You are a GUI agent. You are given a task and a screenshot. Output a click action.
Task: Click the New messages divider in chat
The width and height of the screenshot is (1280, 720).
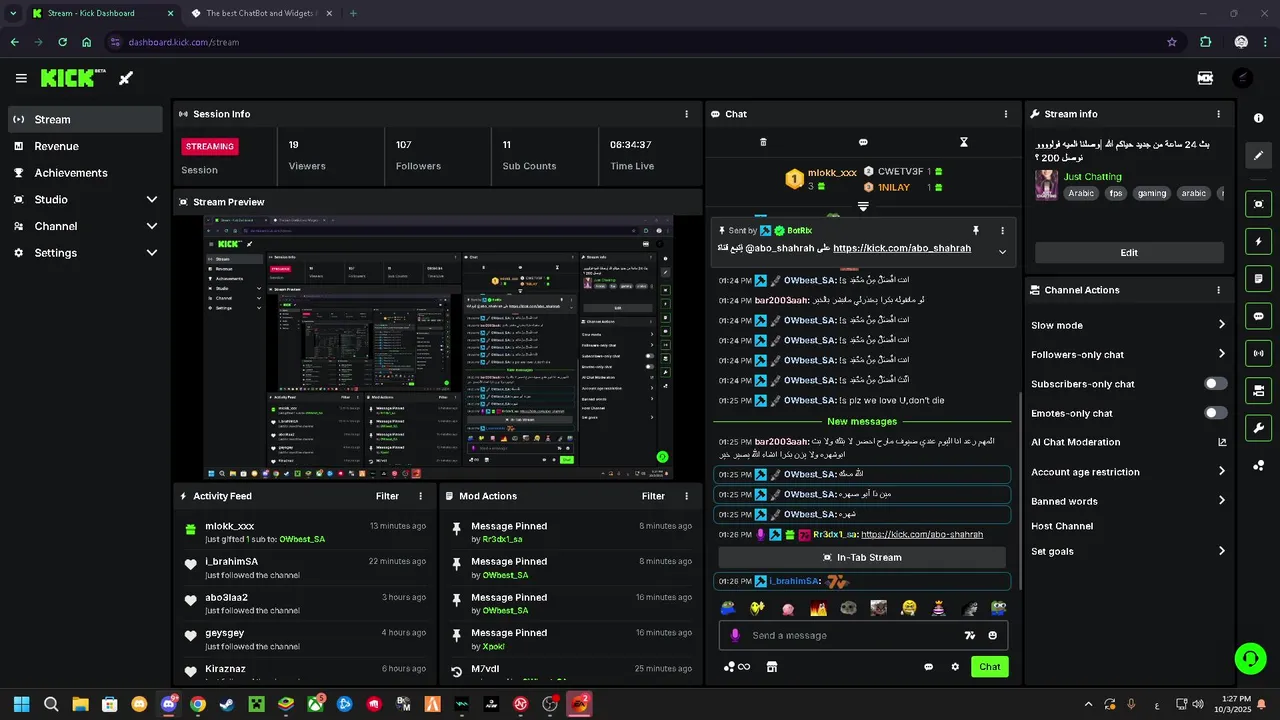[862, 421]
